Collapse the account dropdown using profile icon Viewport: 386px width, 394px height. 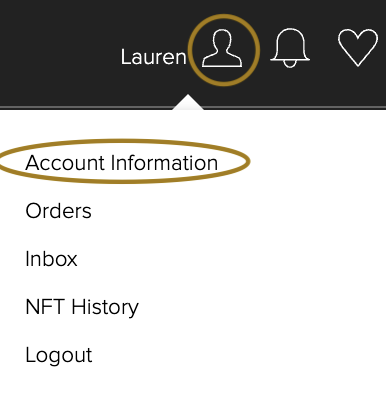[222, 48]
